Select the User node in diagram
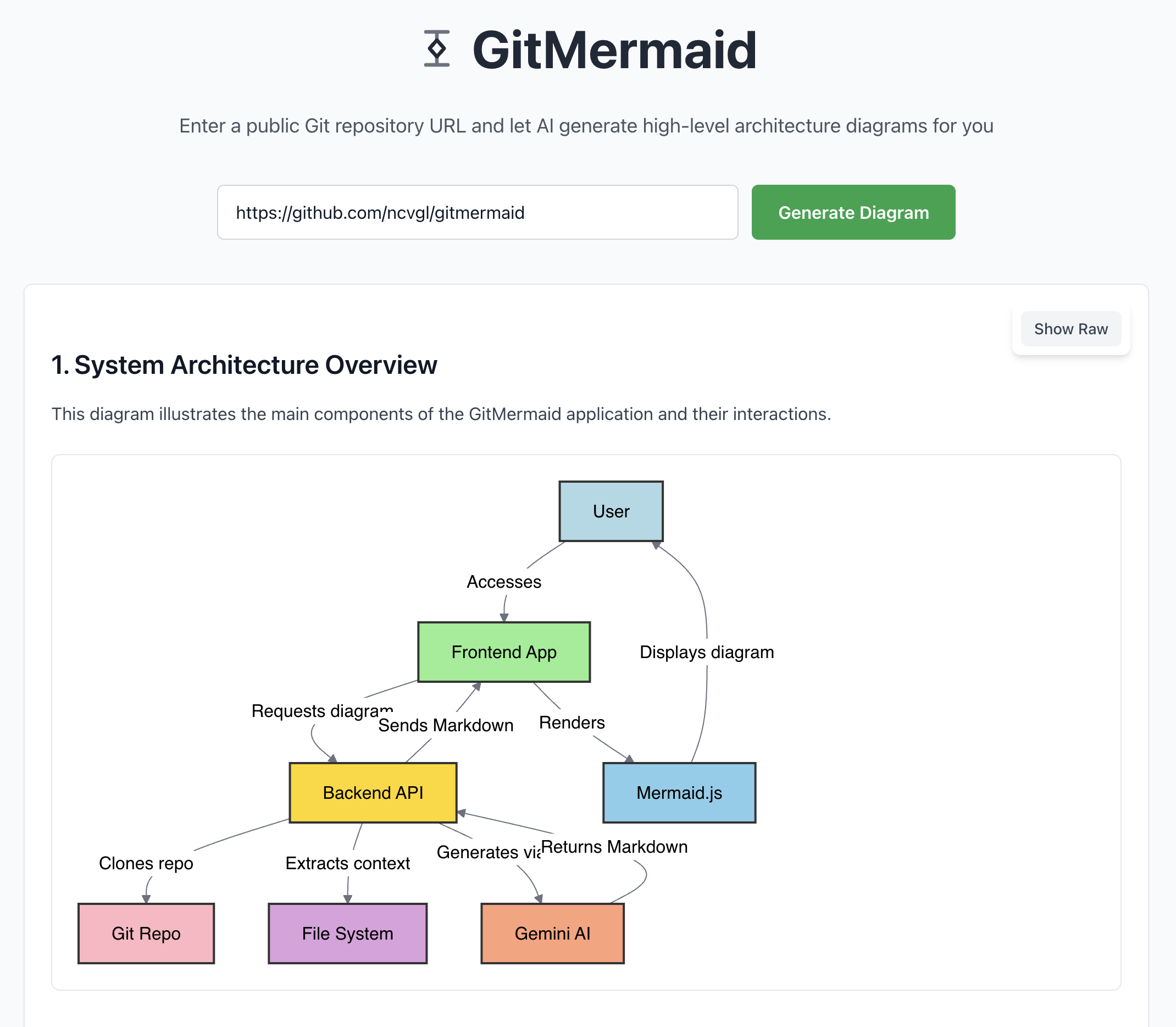The image size is (1176, 1027). click(611, 511)
